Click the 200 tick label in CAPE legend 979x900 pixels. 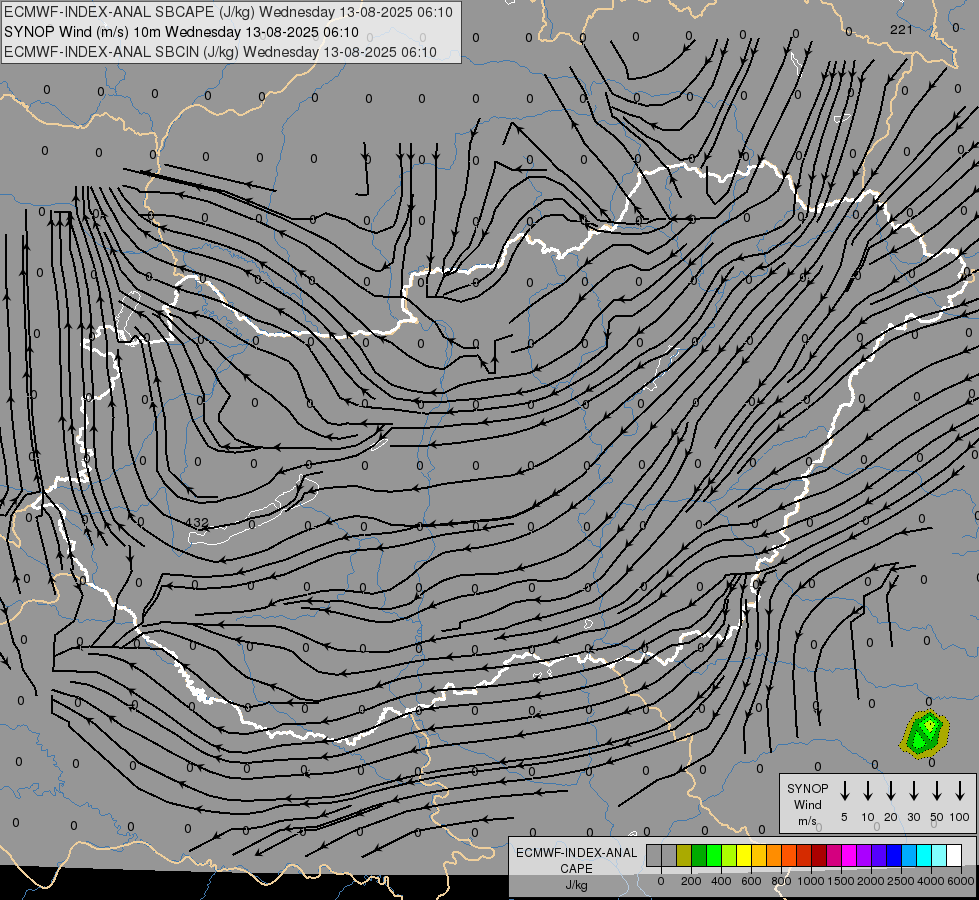691,881
